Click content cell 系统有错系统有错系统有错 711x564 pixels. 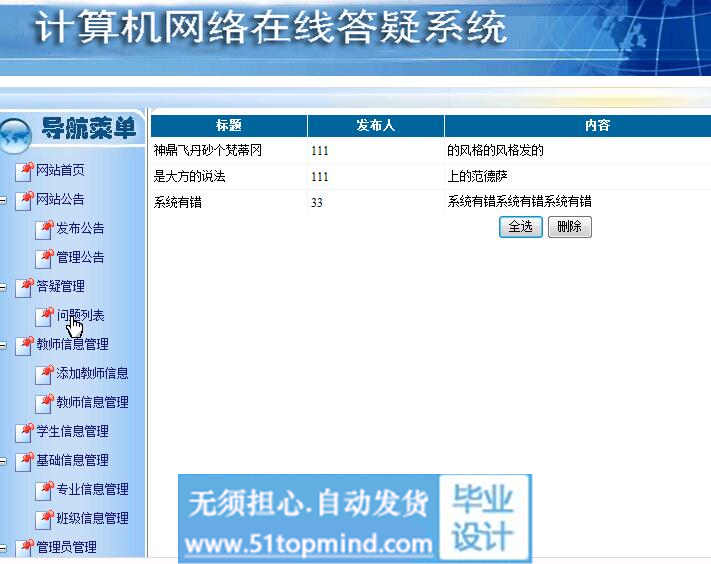click(519, 202)
